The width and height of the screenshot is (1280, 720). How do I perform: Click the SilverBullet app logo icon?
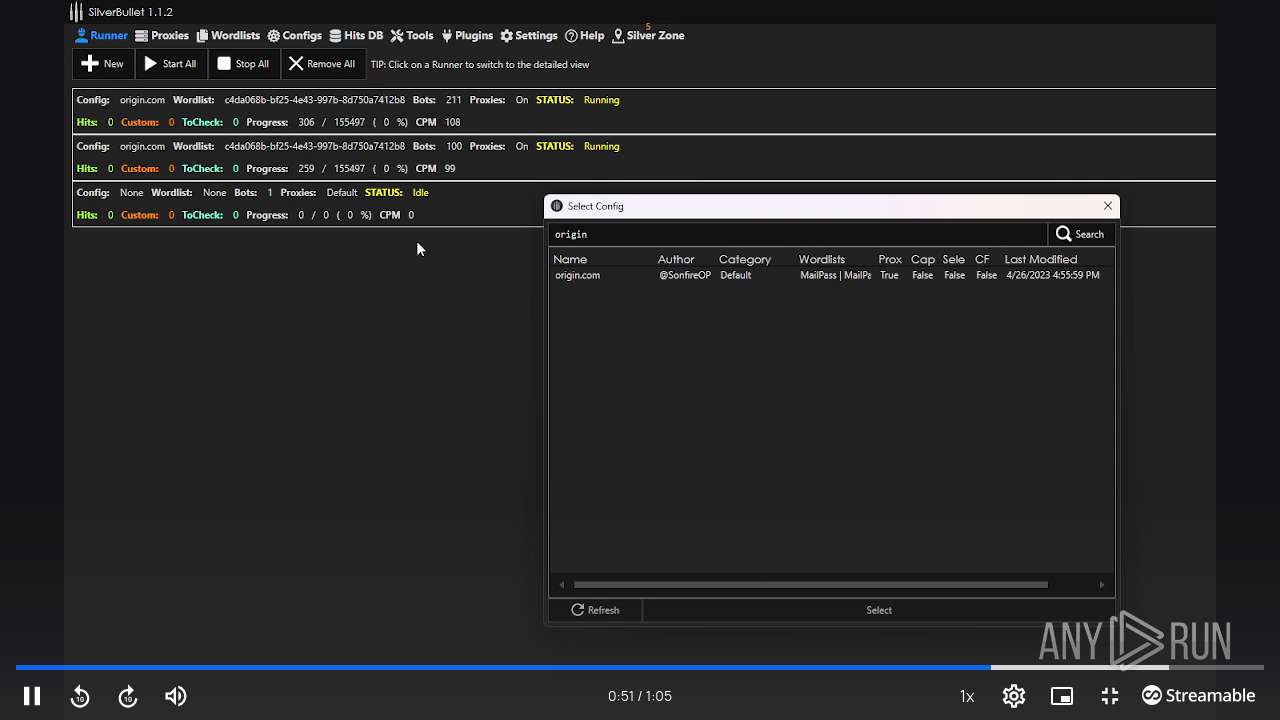76,12
